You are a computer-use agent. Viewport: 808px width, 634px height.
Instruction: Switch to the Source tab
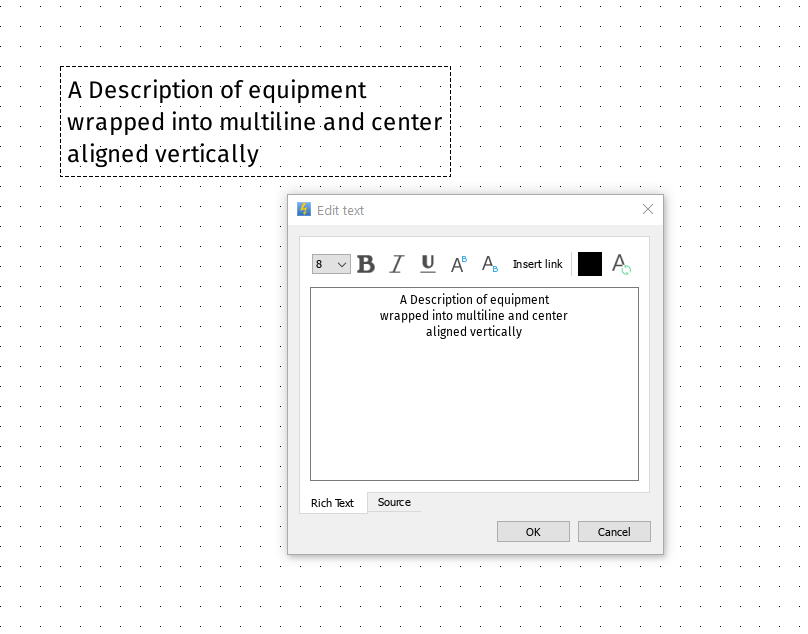(x=394, y=502)
